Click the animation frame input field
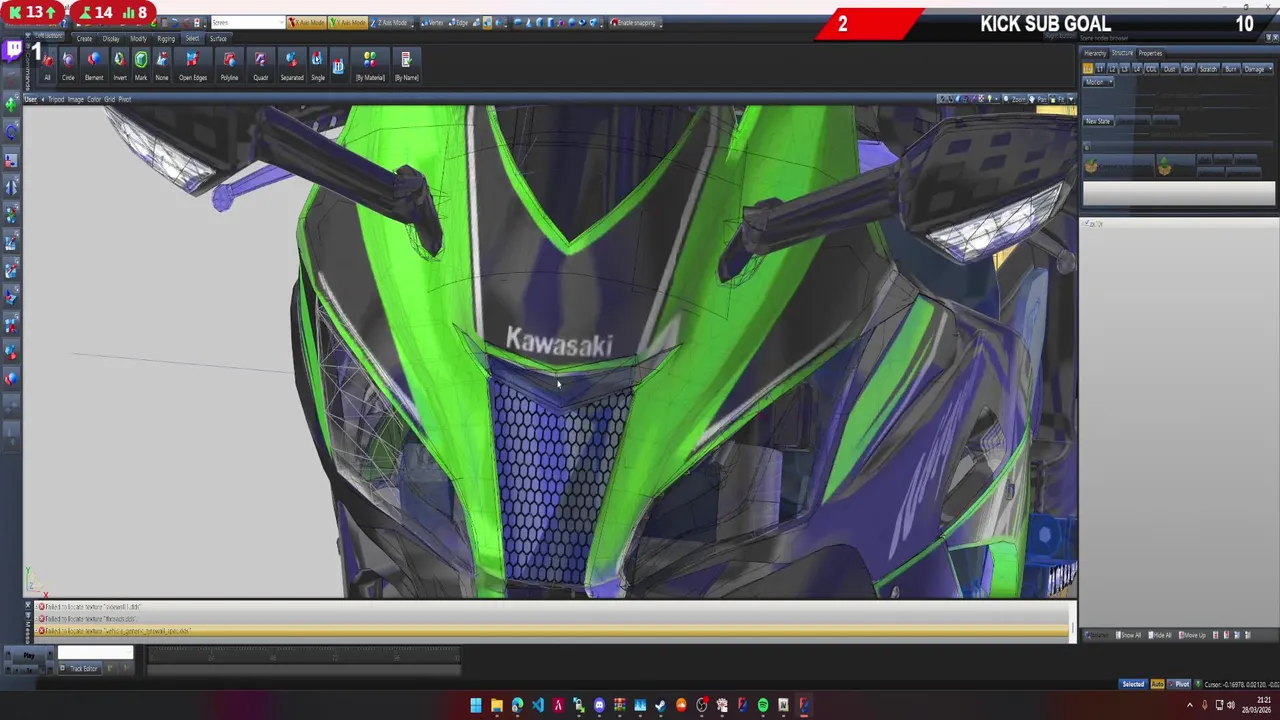 (95, 653)
